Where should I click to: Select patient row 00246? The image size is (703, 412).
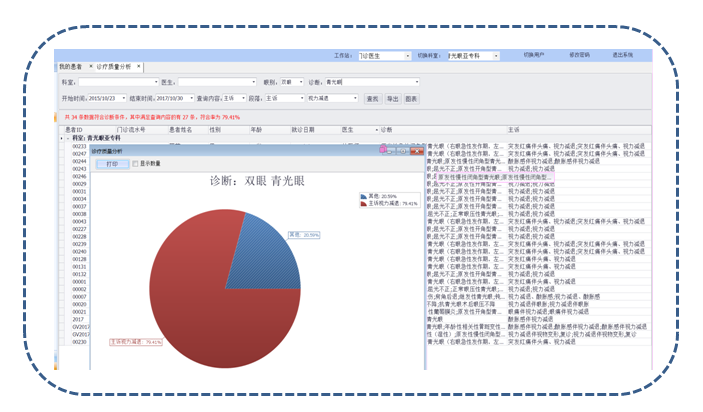tap(79, 177)
